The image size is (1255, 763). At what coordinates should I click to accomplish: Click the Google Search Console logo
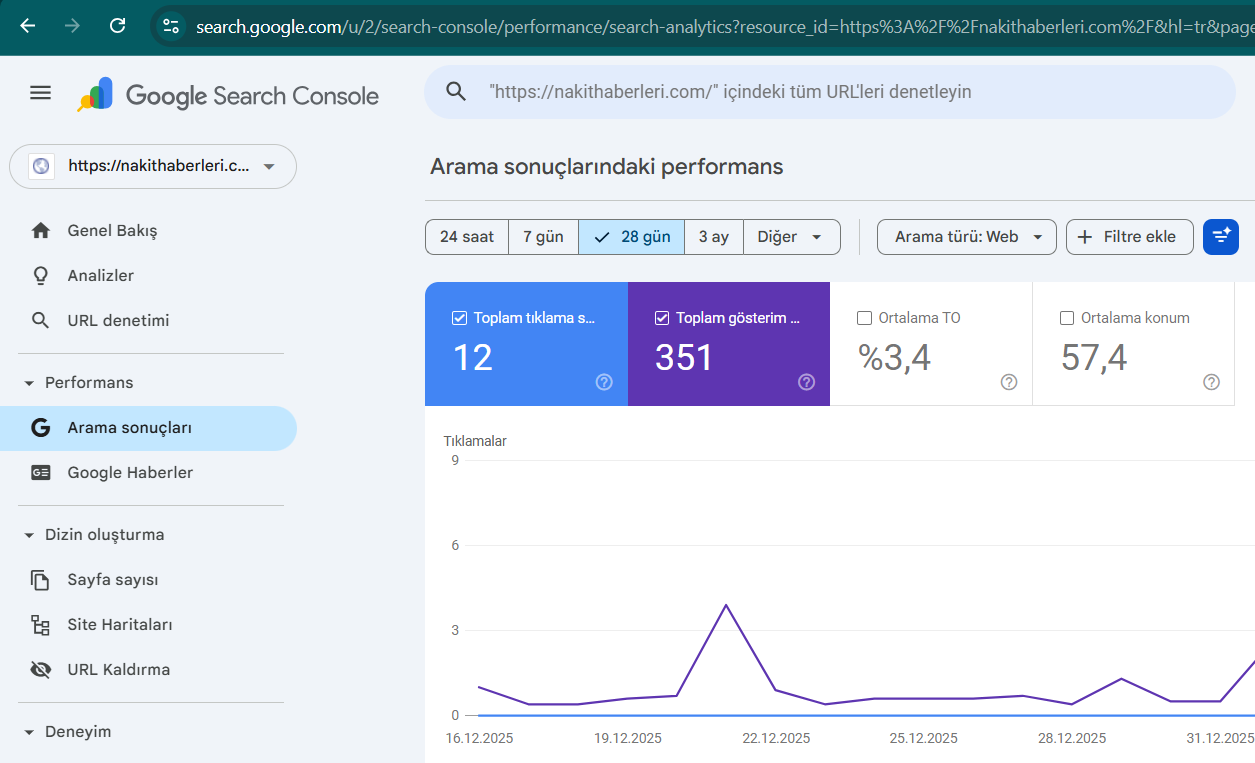pos(229,95)
